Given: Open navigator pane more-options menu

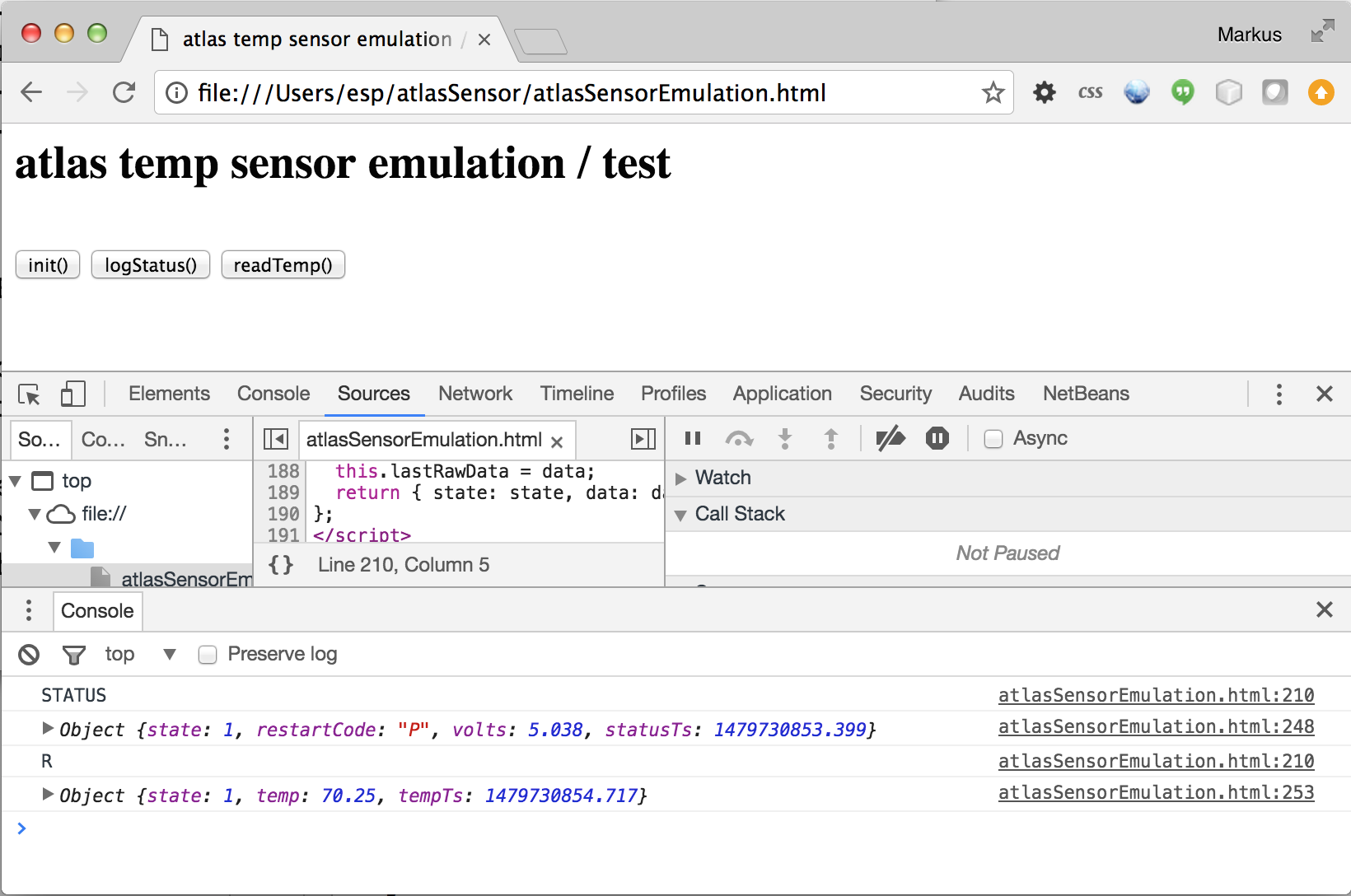Looking at the screenshot, I should pos(227,439).
